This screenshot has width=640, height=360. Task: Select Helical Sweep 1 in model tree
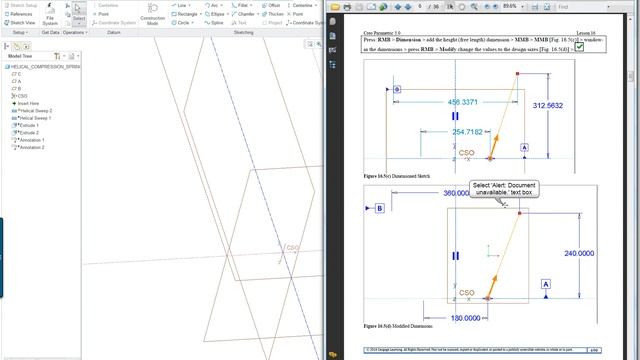pos(31,118)
